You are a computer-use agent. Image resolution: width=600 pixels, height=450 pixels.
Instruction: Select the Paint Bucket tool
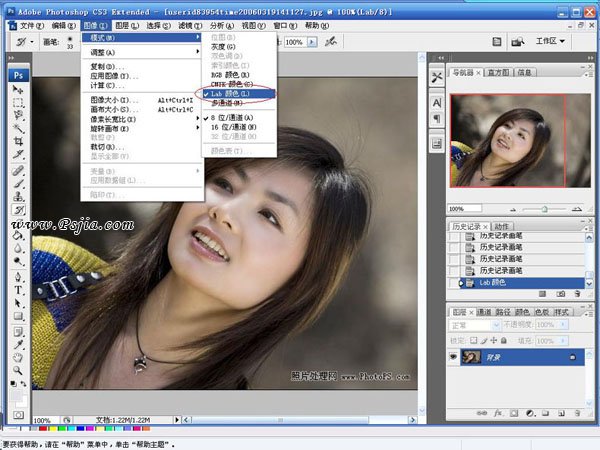pos(18,235)
